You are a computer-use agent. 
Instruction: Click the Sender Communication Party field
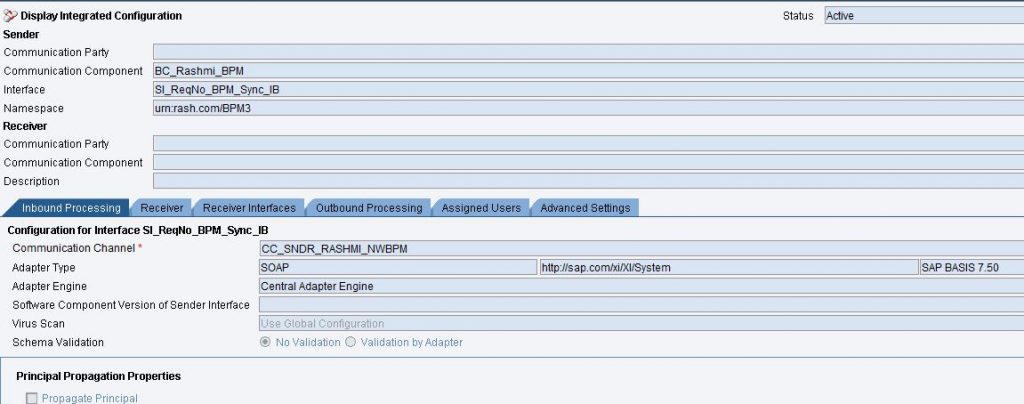point(588,52)
